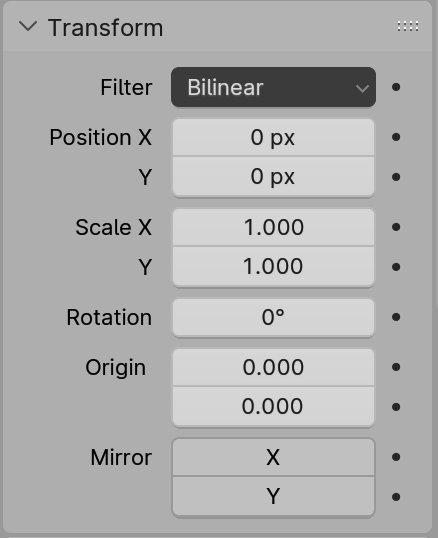Click the animate dot beside Filter
Screen dimensions: 438x538
pyautogui.click(x=396, y=87)
